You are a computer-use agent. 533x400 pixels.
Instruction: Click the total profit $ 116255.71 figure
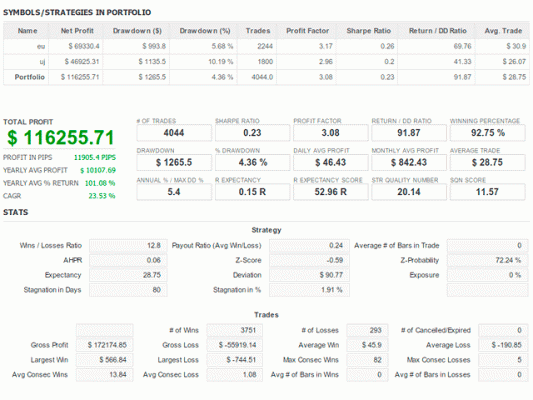click(61, 138)
